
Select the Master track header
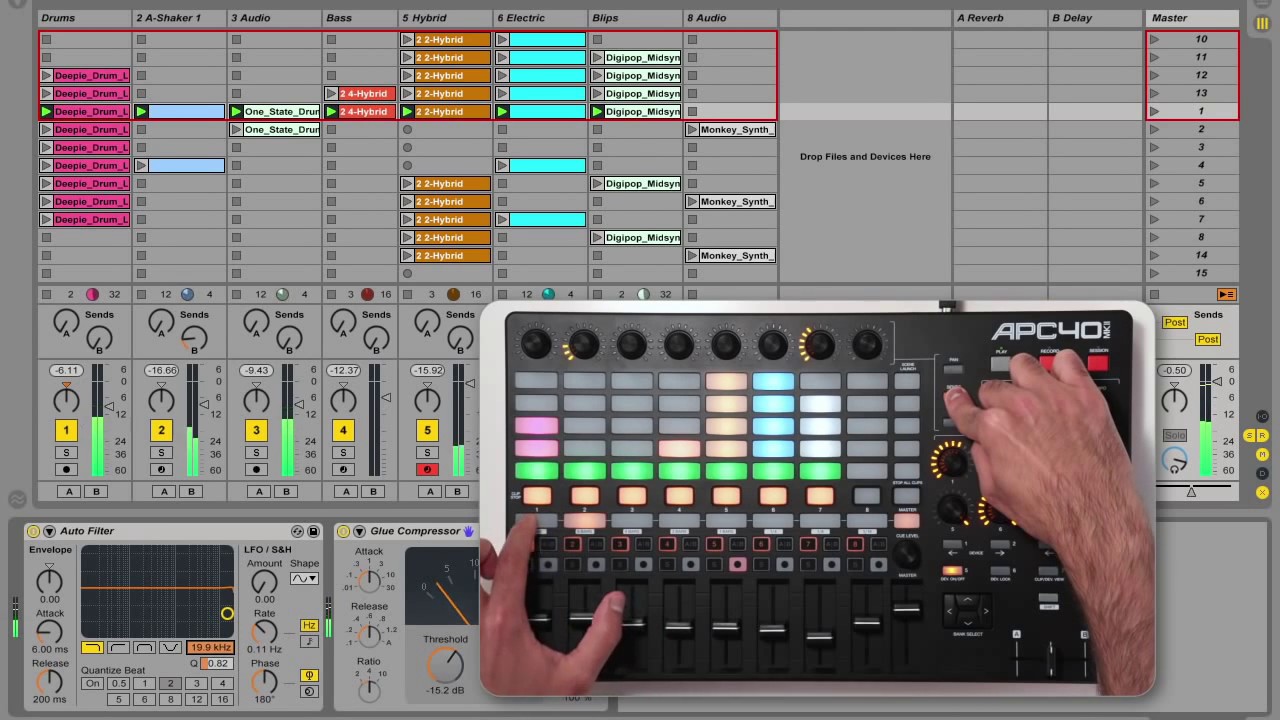pos(1192,18)
